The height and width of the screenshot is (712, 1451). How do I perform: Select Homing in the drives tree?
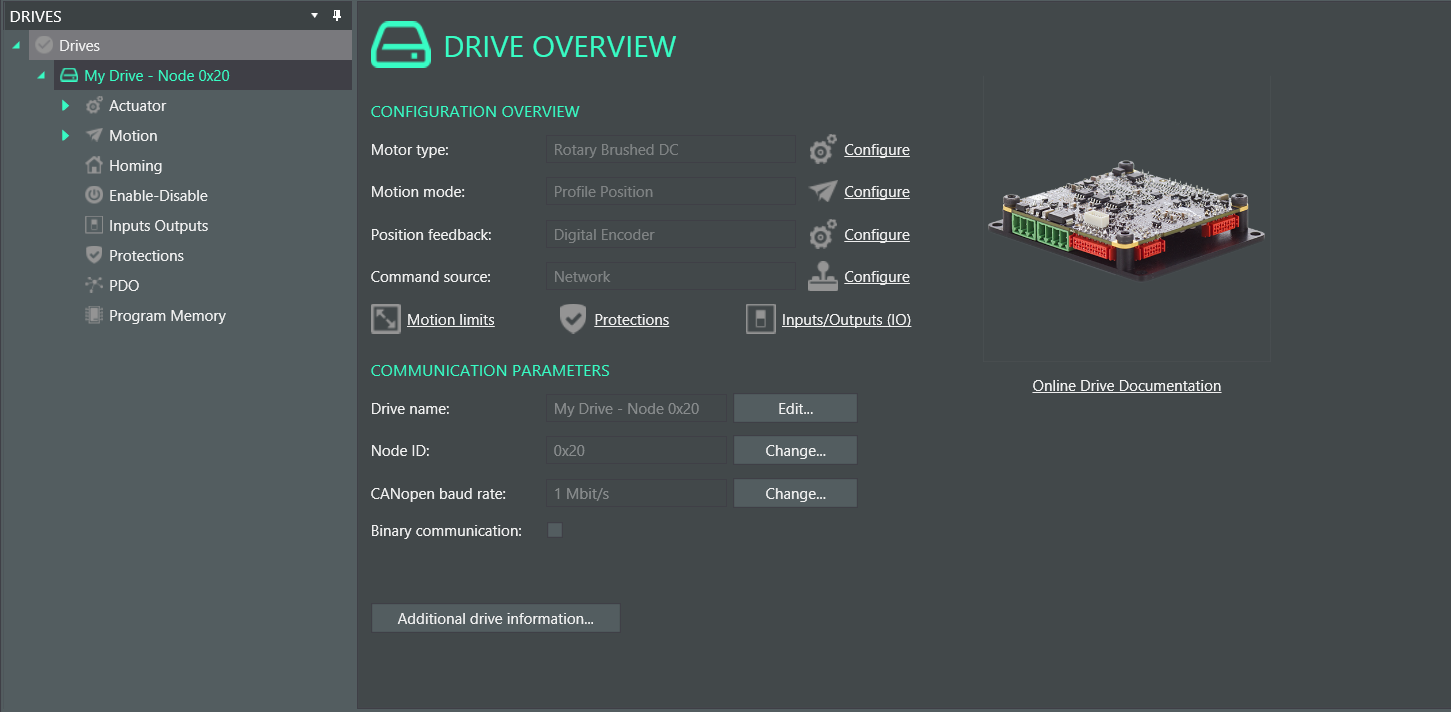135,166
